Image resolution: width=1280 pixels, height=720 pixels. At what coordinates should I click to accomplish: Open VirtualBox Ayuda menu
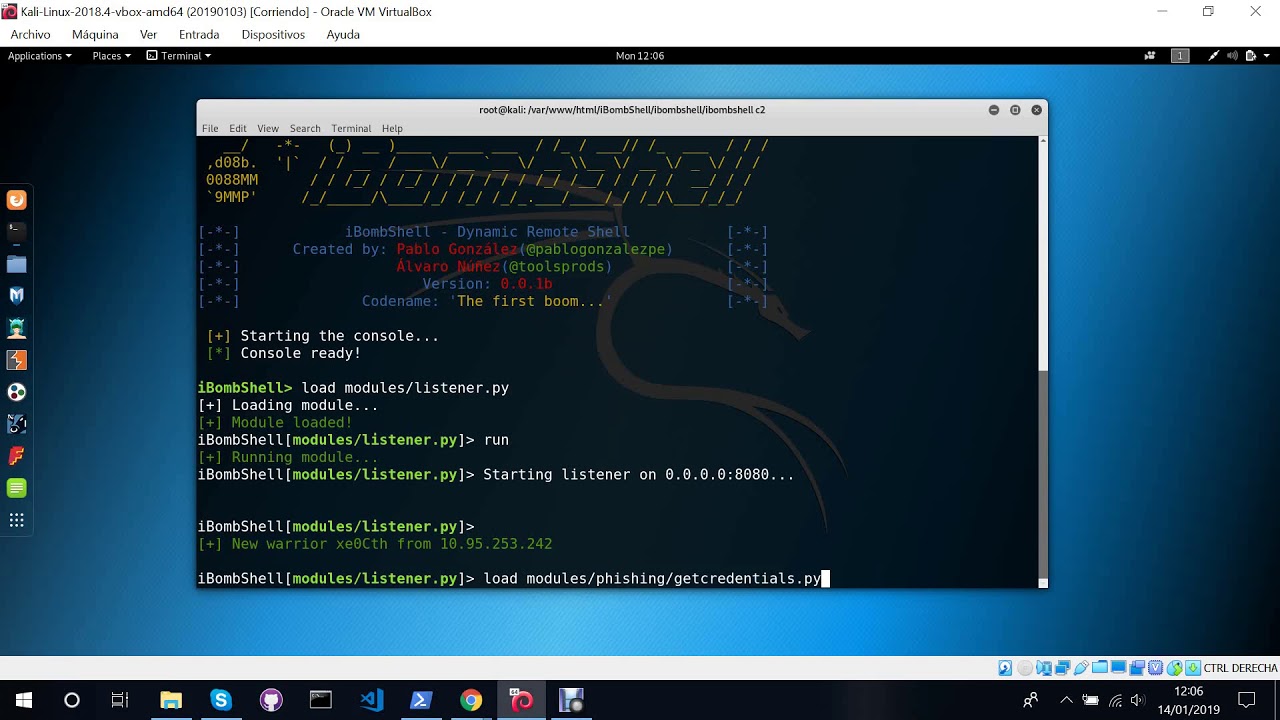point(343,34)
